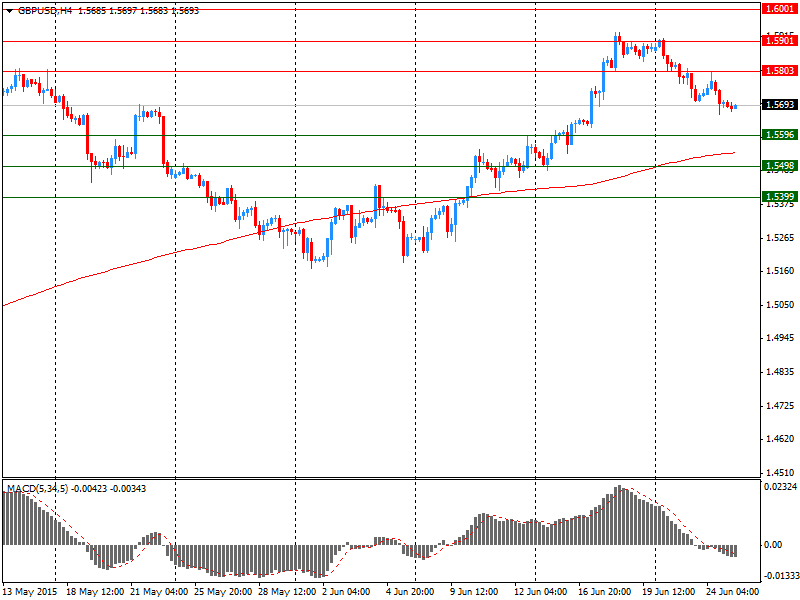The height and width of the screenshot is (600, 800).
Task: Click the 1.4945 price scale value
Action: tap(781, 338)
